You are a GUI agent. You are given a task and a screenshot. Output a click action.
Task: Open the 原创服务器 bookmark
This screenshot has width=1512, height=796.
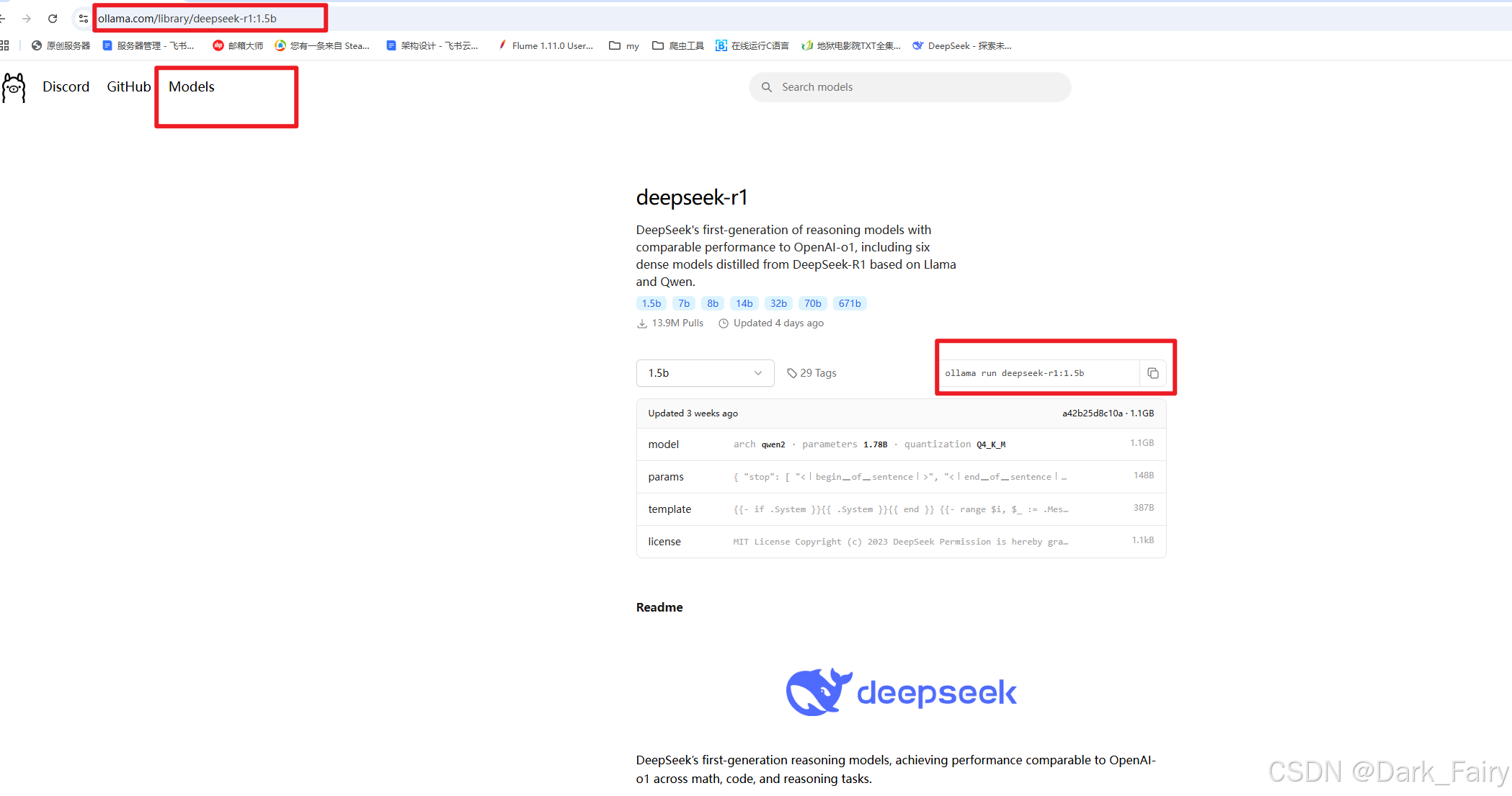[61, 45]
